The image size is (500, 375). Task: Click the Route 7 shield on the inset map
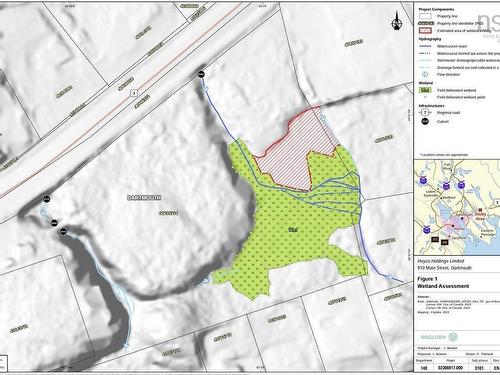(497, 203)
